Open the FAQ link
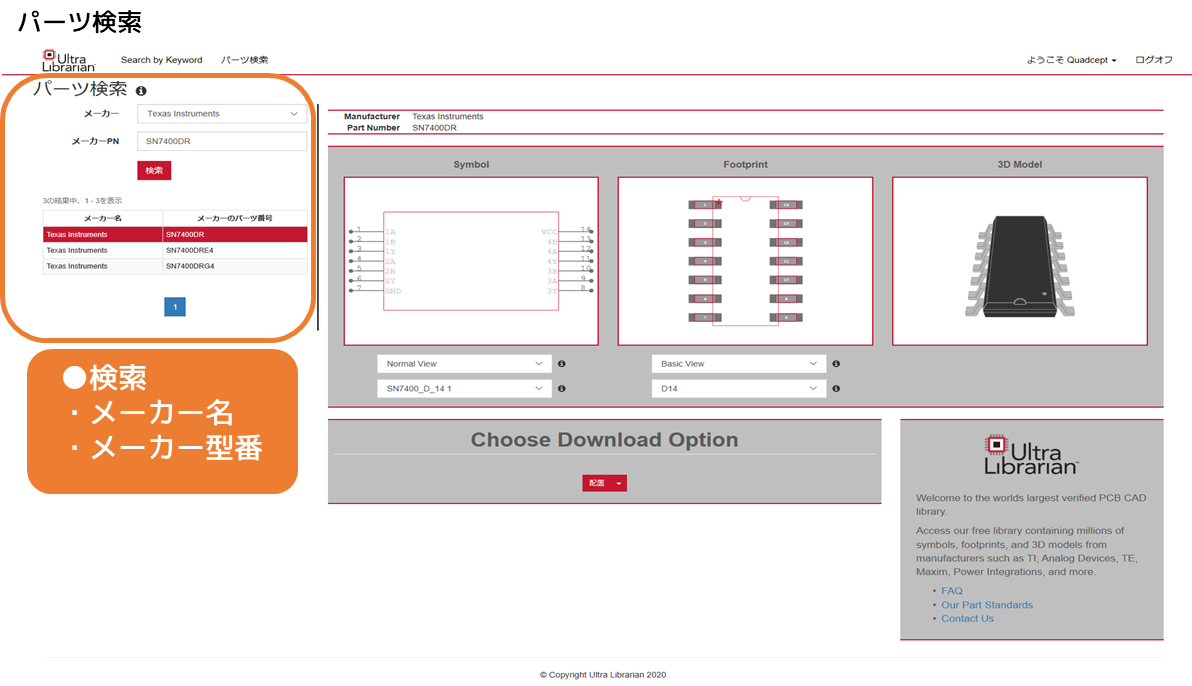 pyautogui.click(x=951, y=591)
